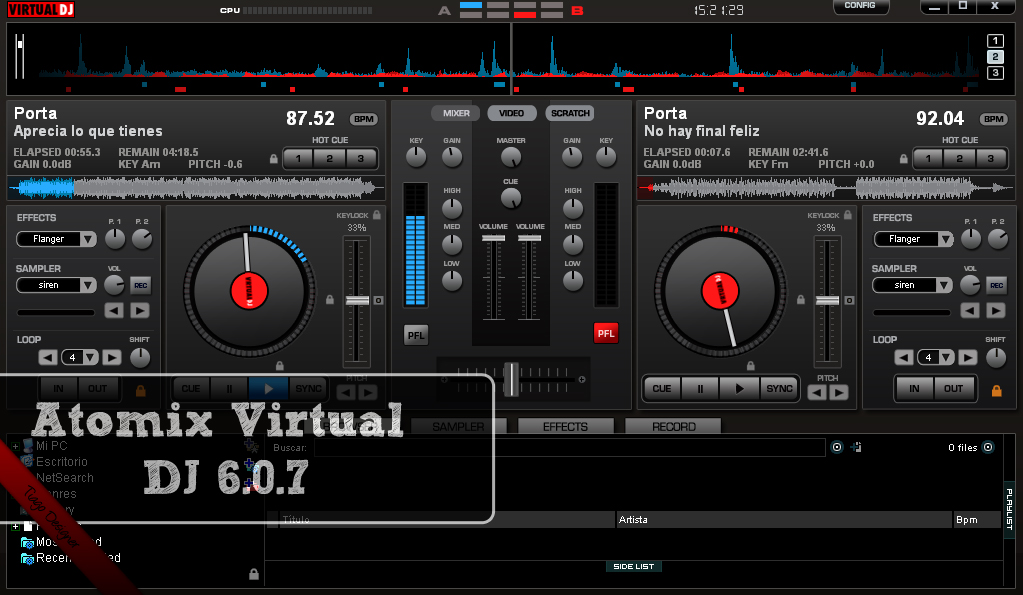This screenshot has width=1023, height=595.
Task: Switch to the MIXER panel
Action: pyautogui.click(x=456, y=114)
